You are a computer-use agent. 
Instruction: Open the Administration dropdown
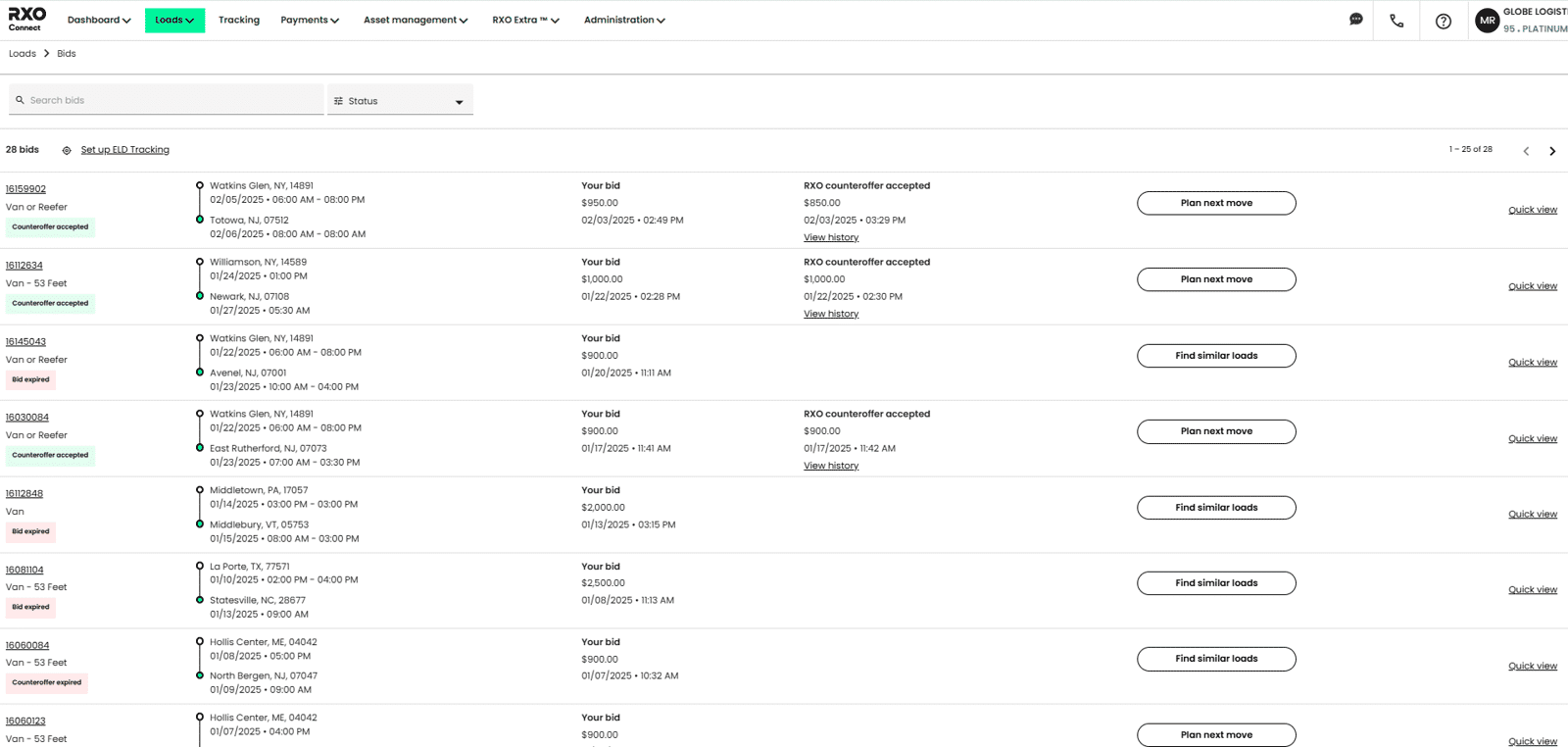[x=623, y=20]
